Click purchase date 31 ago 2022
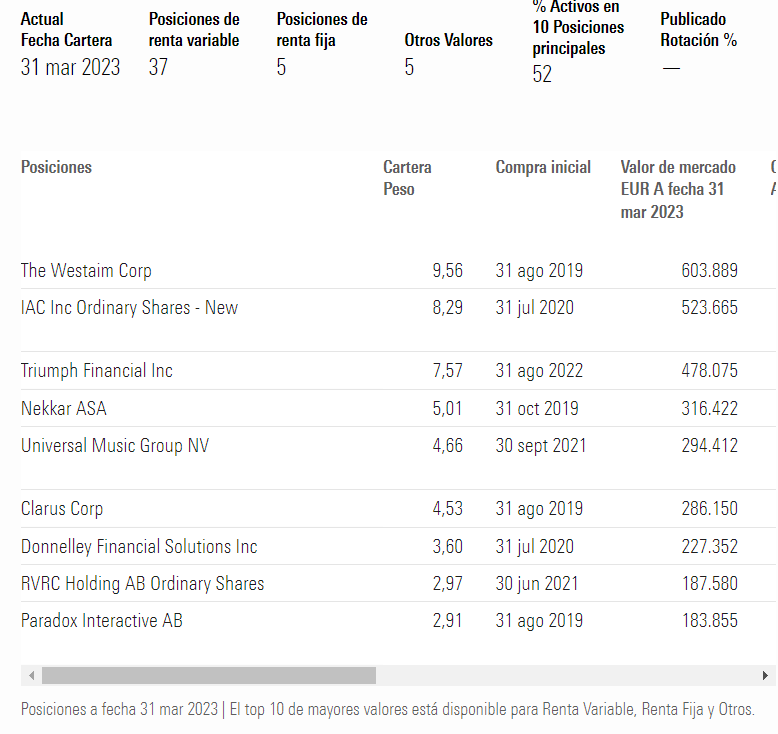 click(x=539, y=371)
